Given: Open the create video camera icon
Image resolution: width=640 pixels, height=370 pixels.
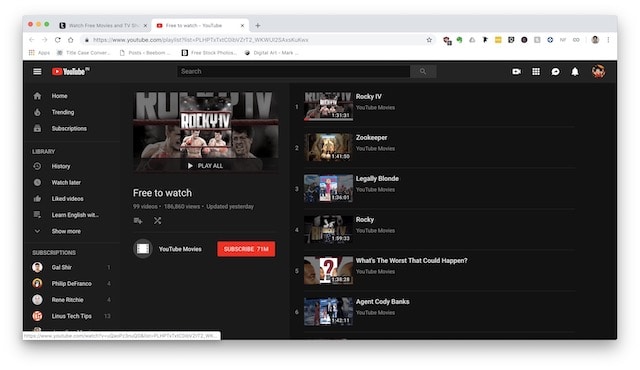Looking at the screenshot, I should [x=516, y=71].
